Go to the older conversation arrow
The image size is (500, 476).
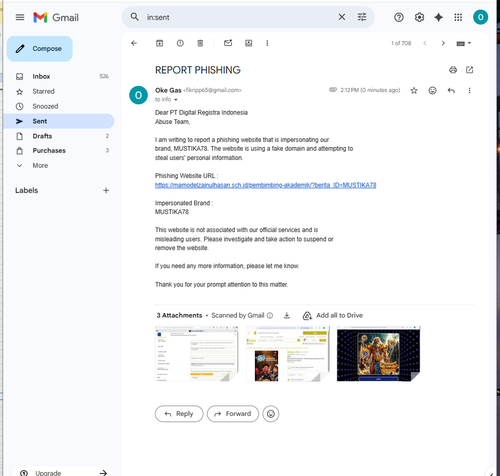click(x=443, y=43)
